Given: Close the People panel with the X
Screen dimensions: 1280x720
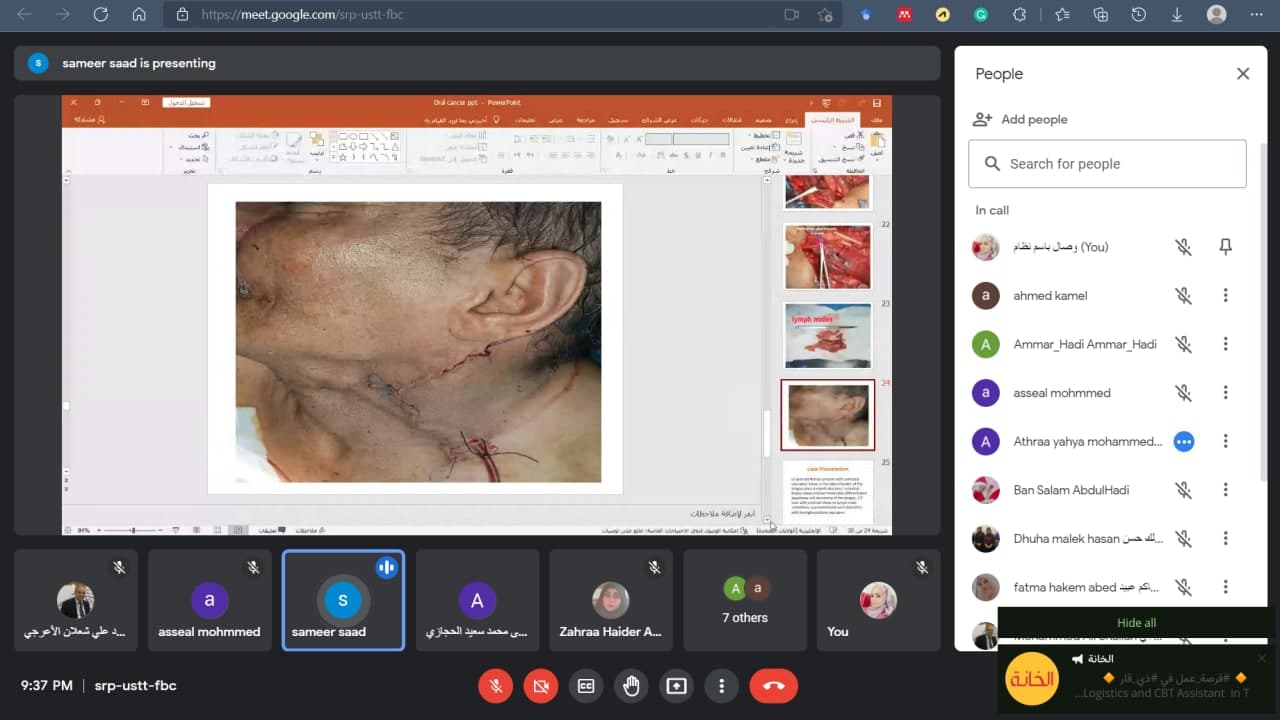Looking at the screenshot, I should tap(1243, 73).
